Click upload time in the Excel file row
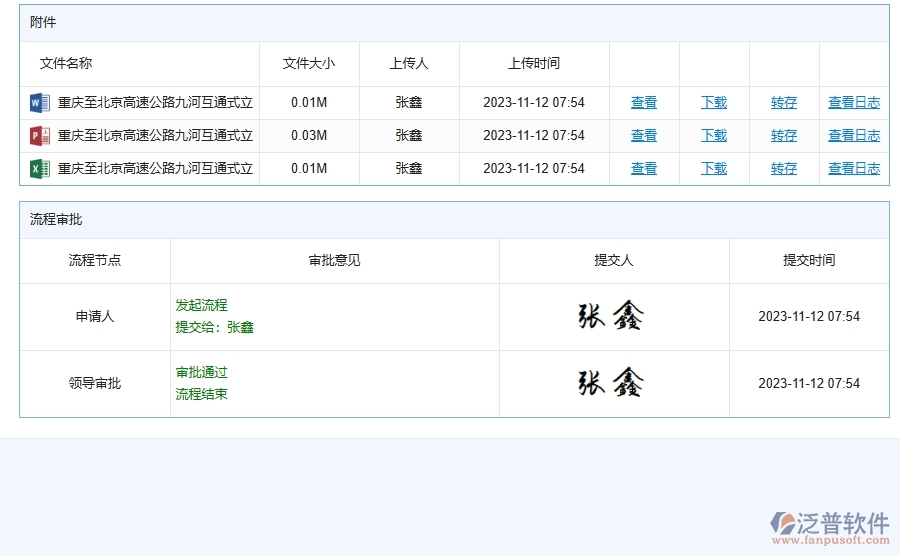 tap(534, 169)
